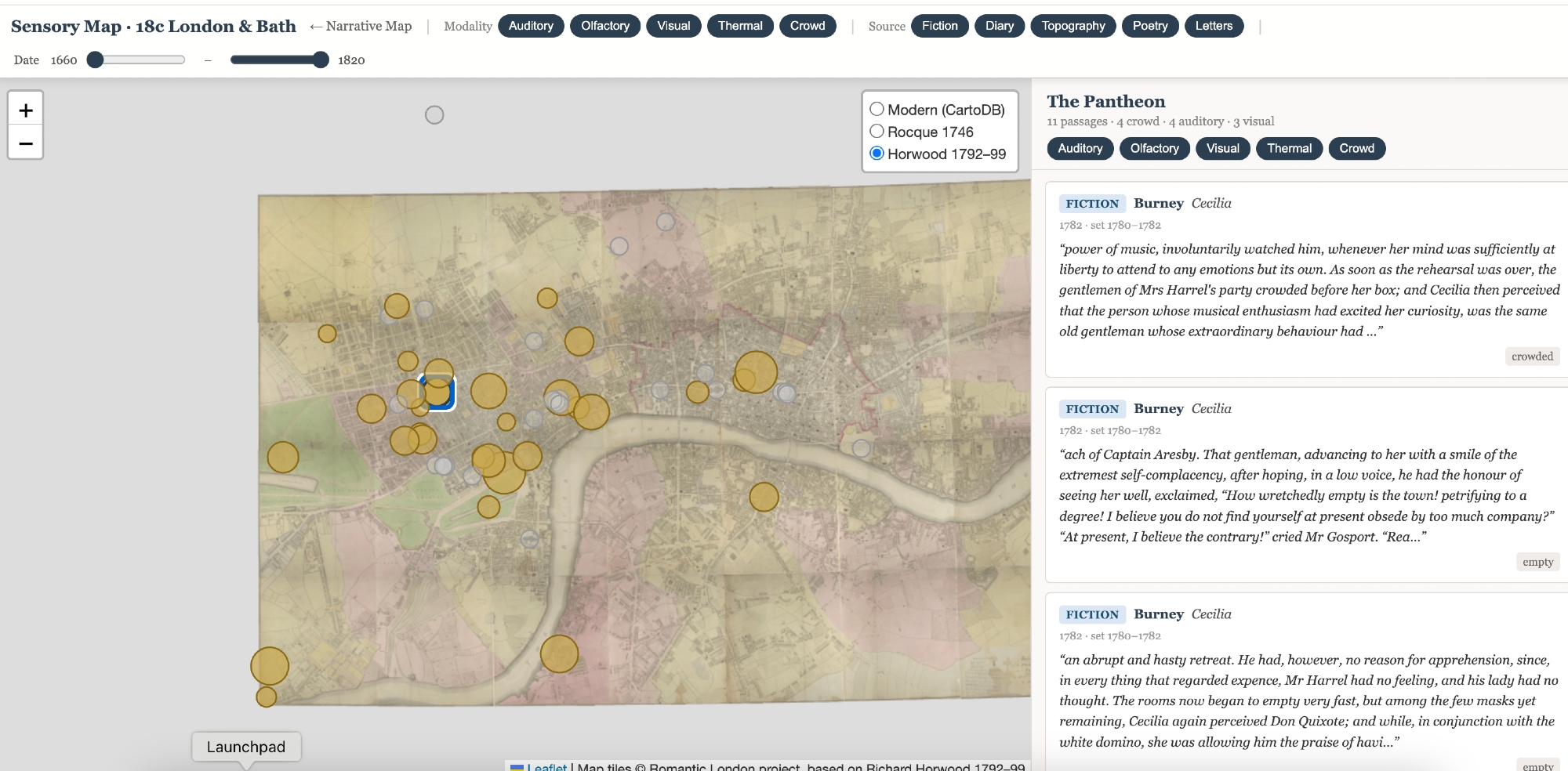Open the Leaflet attribution link
This screenshot has height=771, width=1568.
pos(546,766)
